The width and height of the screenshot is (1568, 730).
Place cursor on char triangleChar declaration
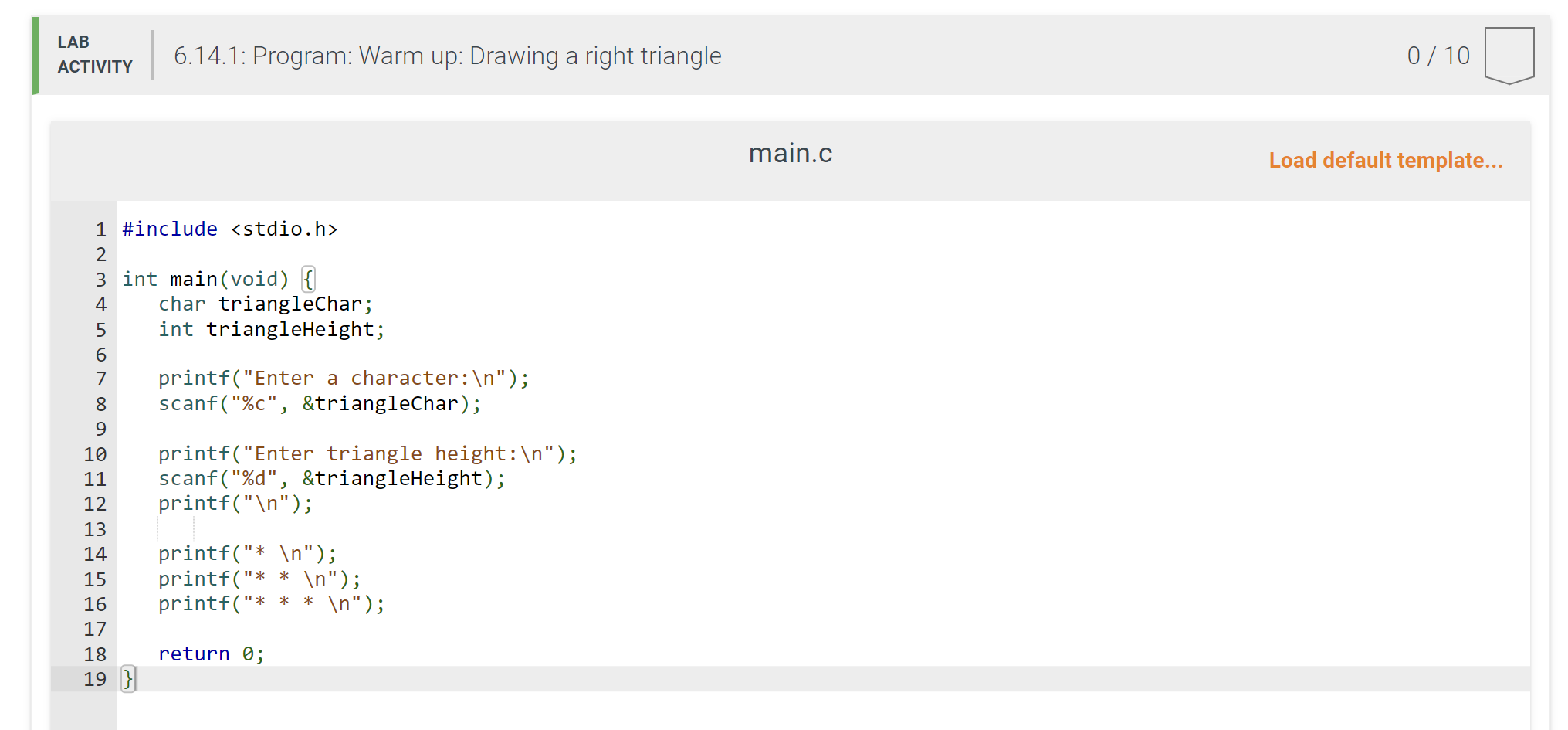coord(266,304)
